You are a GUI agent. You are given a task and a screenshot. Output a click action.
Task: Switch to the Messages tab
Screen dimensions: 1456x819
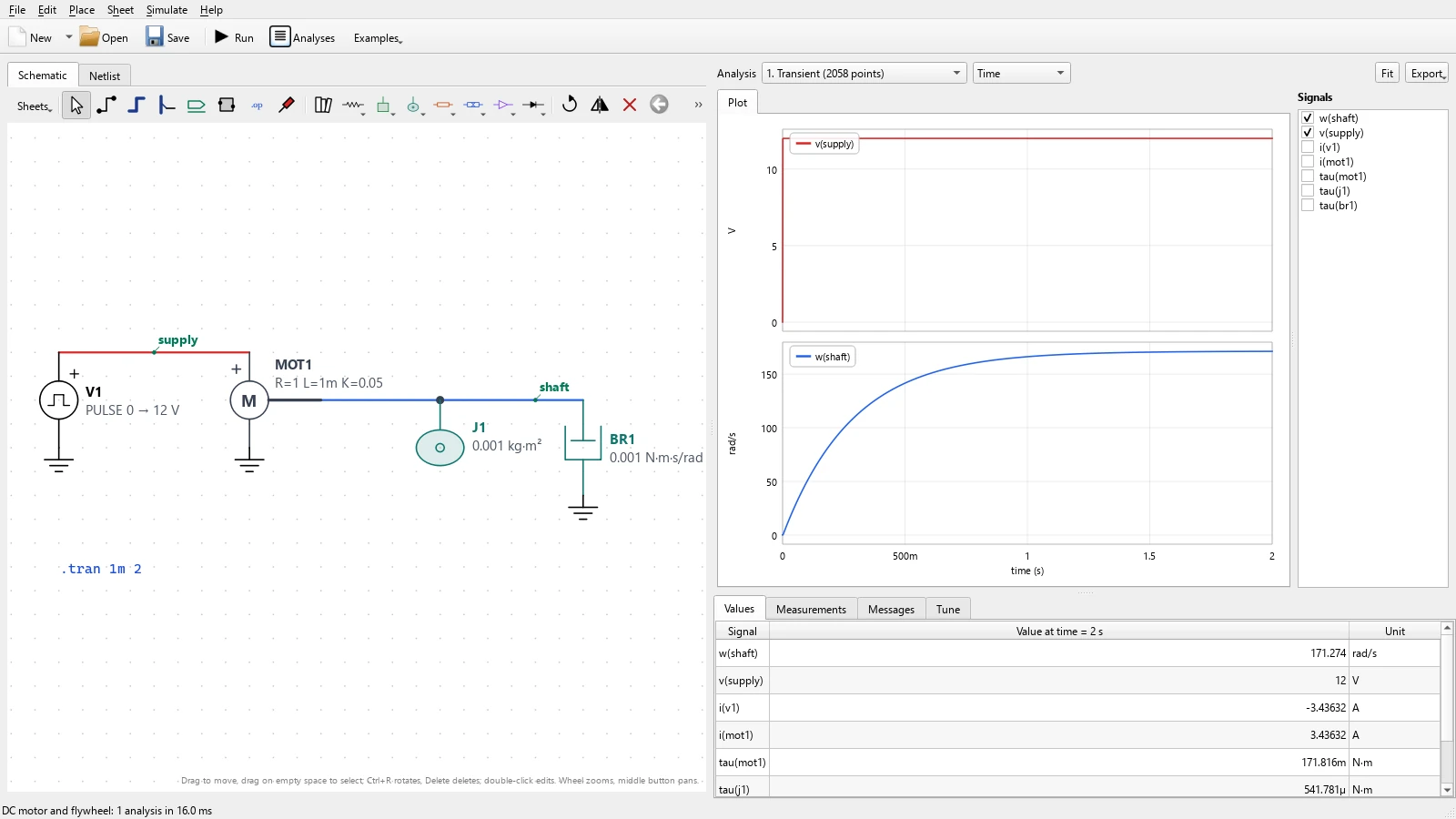[891, 610]
